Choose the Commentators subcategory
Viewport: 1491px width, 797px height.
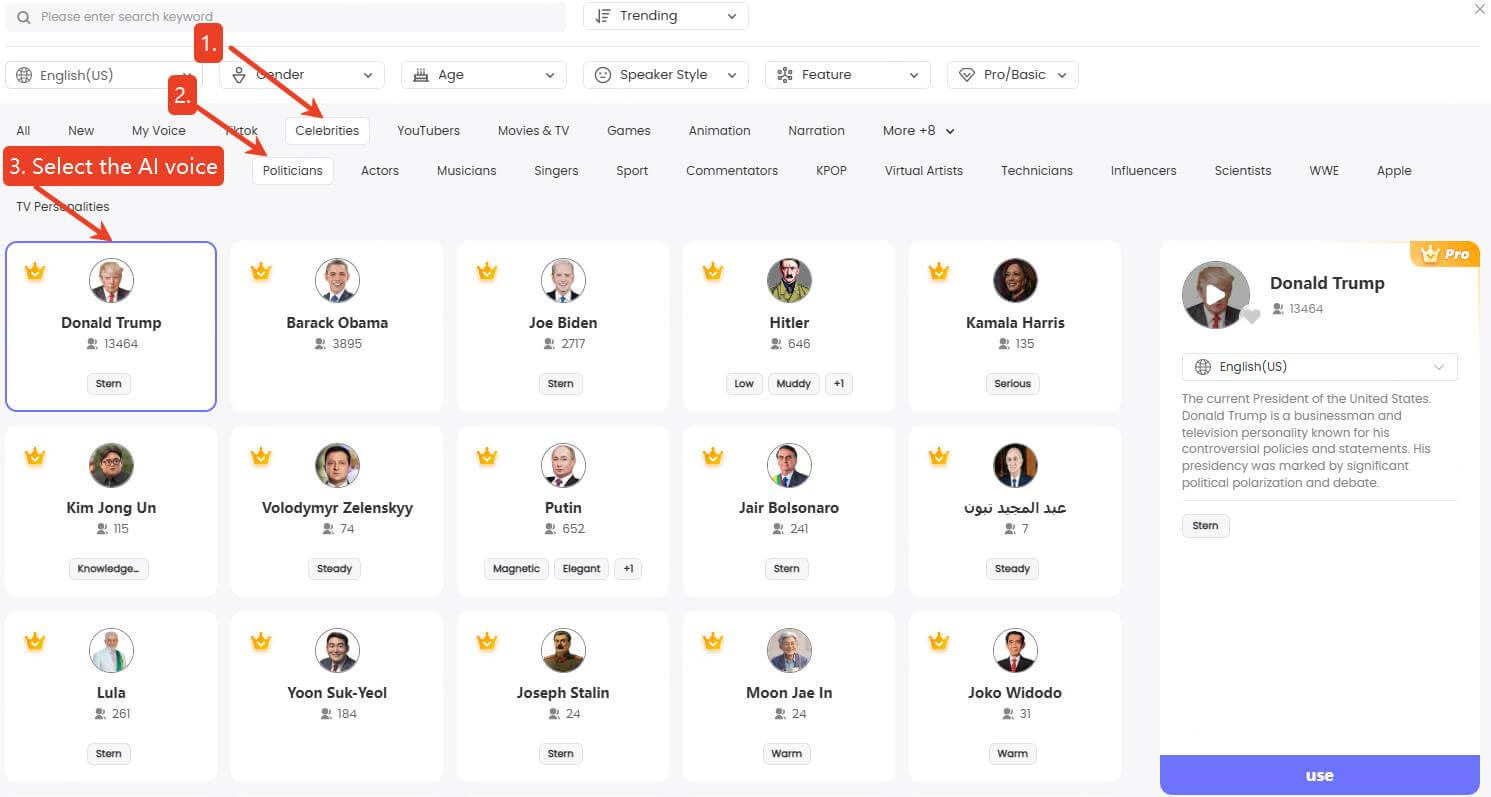point(732,171)
